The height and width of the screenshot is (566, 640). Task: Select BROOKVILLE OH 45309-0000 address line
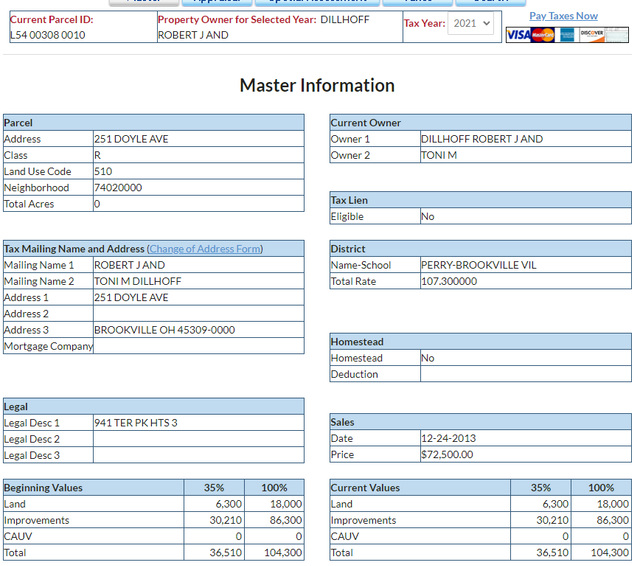coord(164,330)
